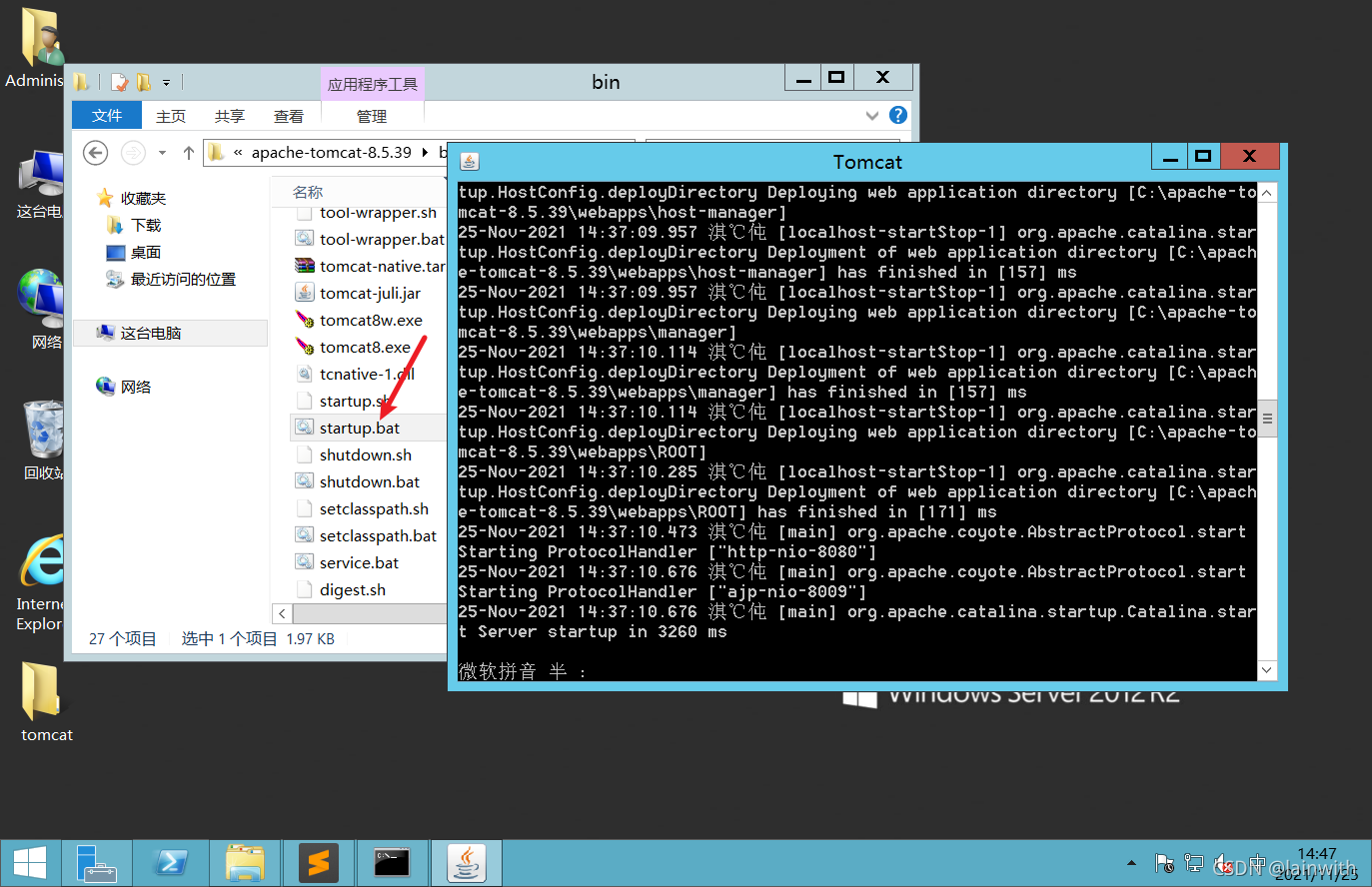Open 文件 ribbon tab
1372x887 pixels.
[107, 116]
